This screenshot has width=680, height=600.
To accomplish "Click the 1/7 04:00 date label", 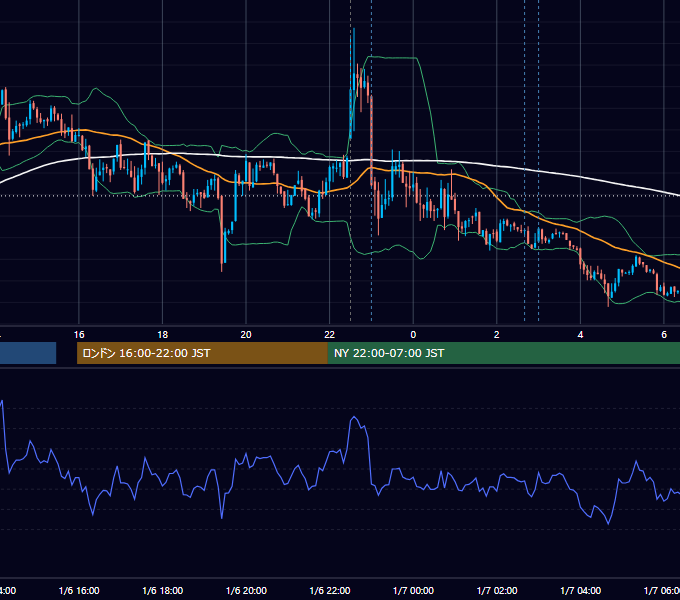I will [x=581, y=590].
